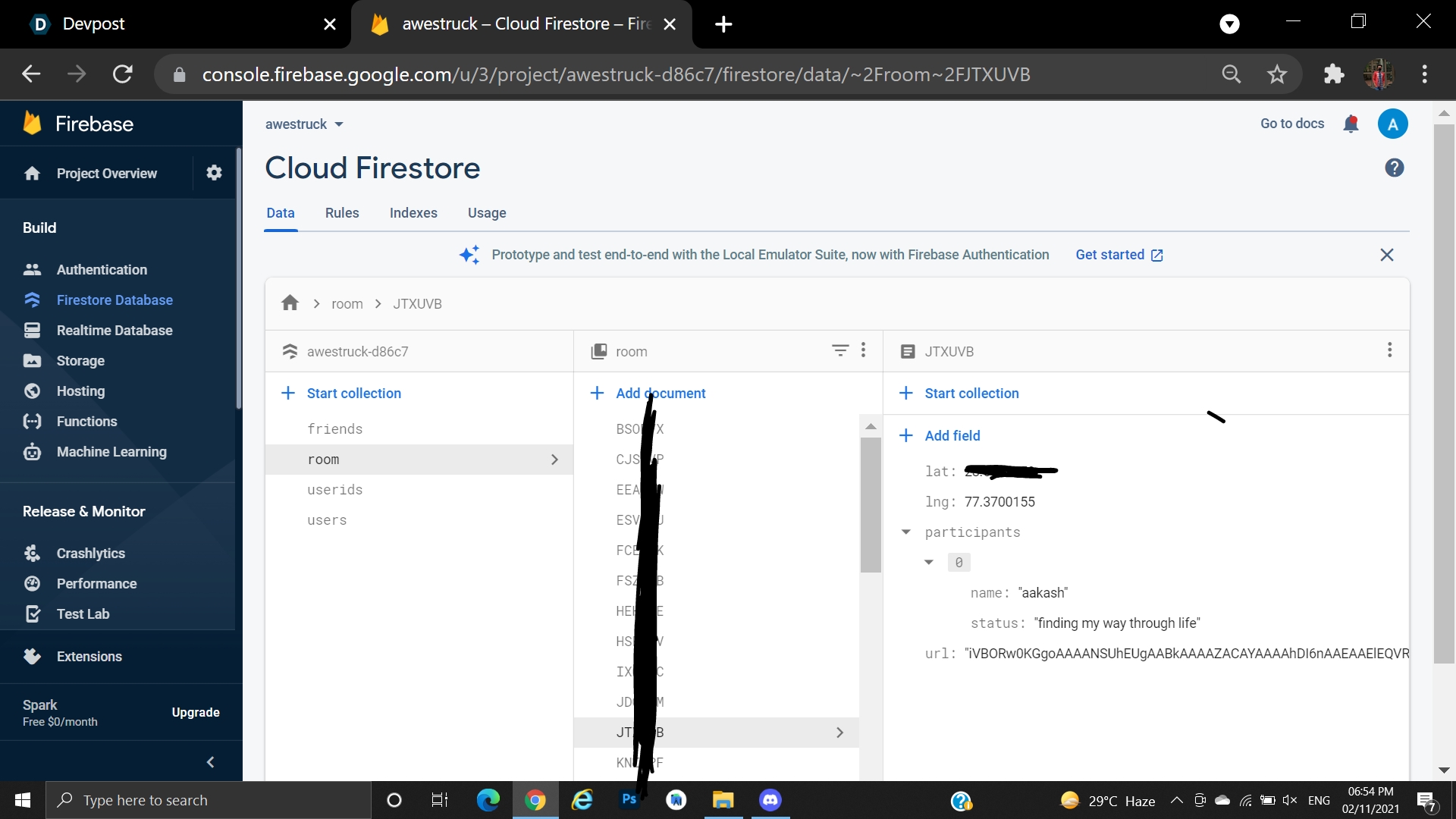
Task: Open three-dot menu for room collection
Action: point(863,350)
